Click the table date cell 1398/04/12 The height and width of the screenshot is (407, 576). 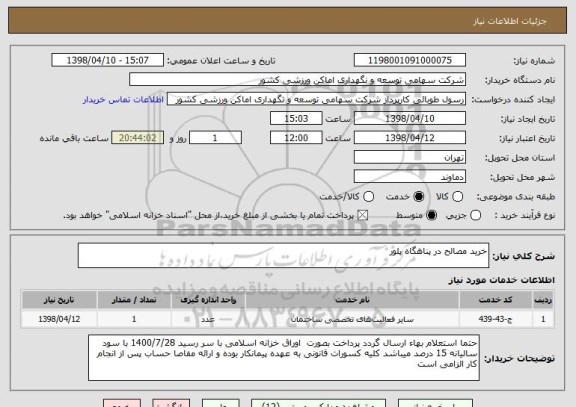click(59, 319)
